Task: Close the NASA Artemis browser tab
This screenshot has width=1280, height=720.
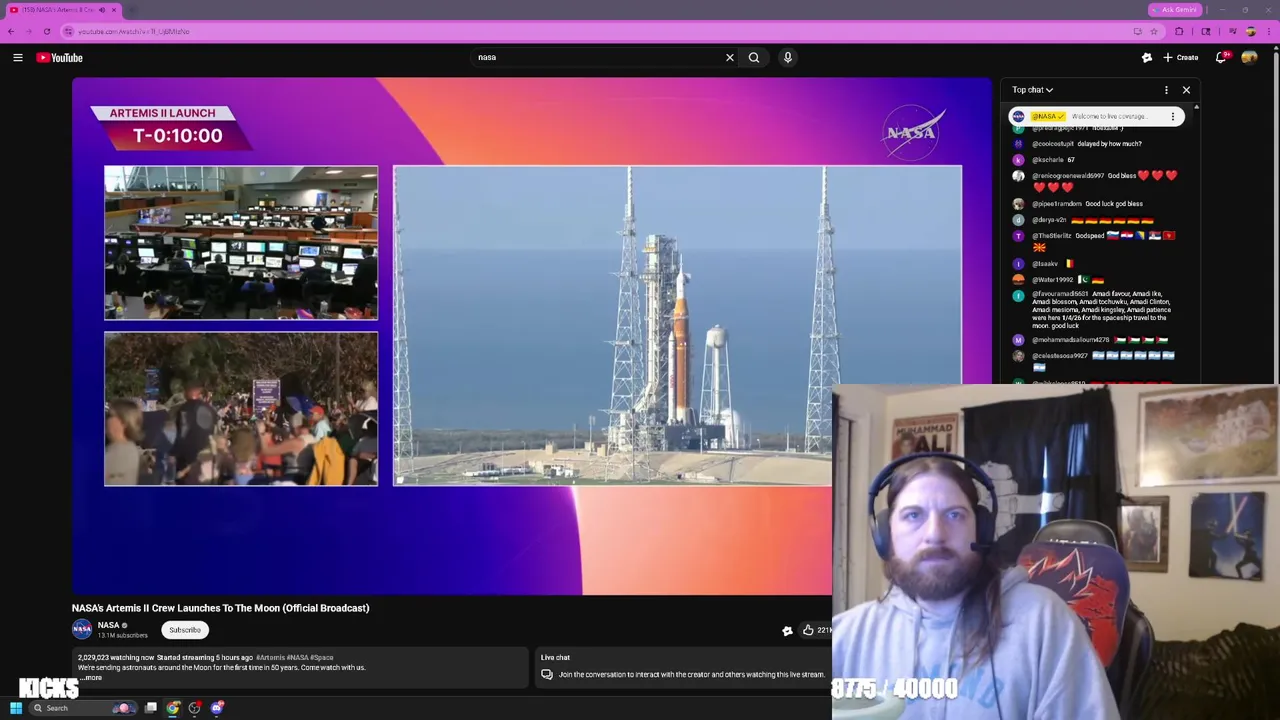Action: [x=114, y=9]
